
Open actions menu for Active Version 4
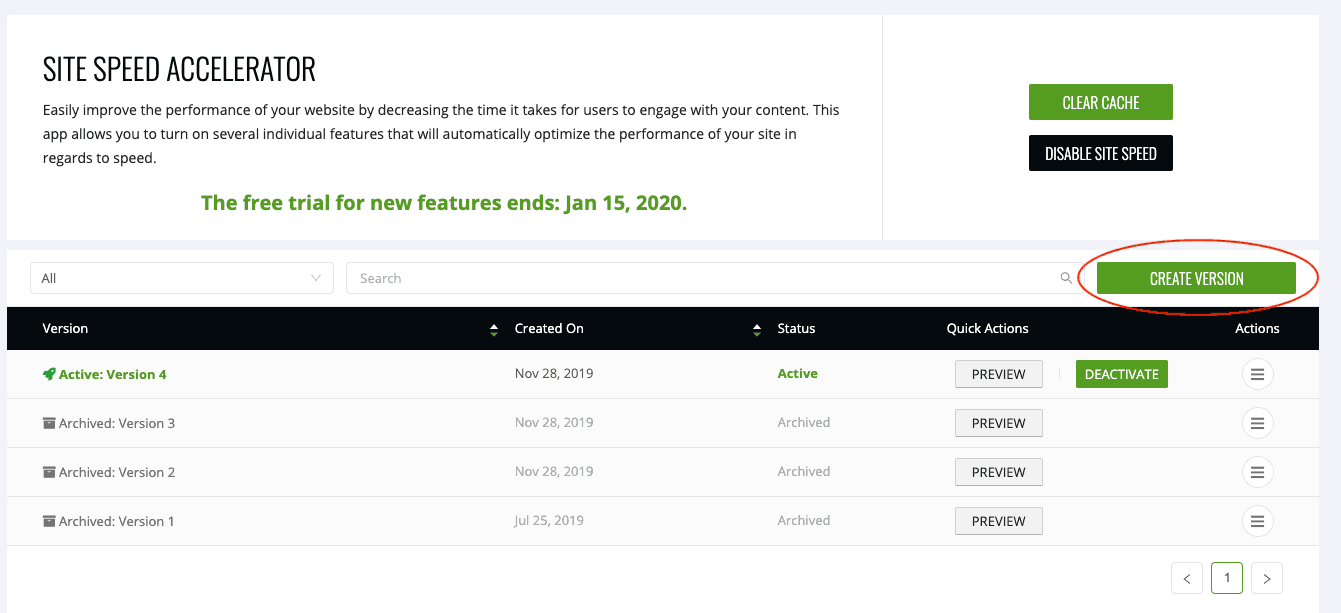tap(1257, 375)
